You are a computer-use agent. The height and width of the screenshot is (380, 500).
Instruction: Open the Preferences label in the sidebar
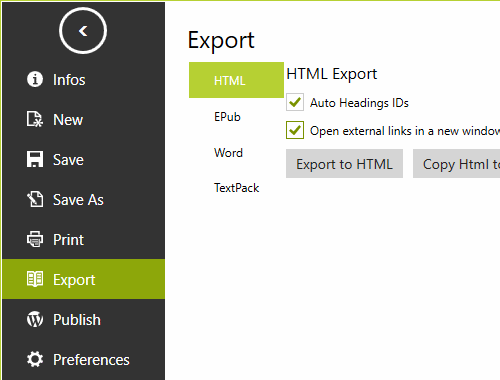click(91, 360)
